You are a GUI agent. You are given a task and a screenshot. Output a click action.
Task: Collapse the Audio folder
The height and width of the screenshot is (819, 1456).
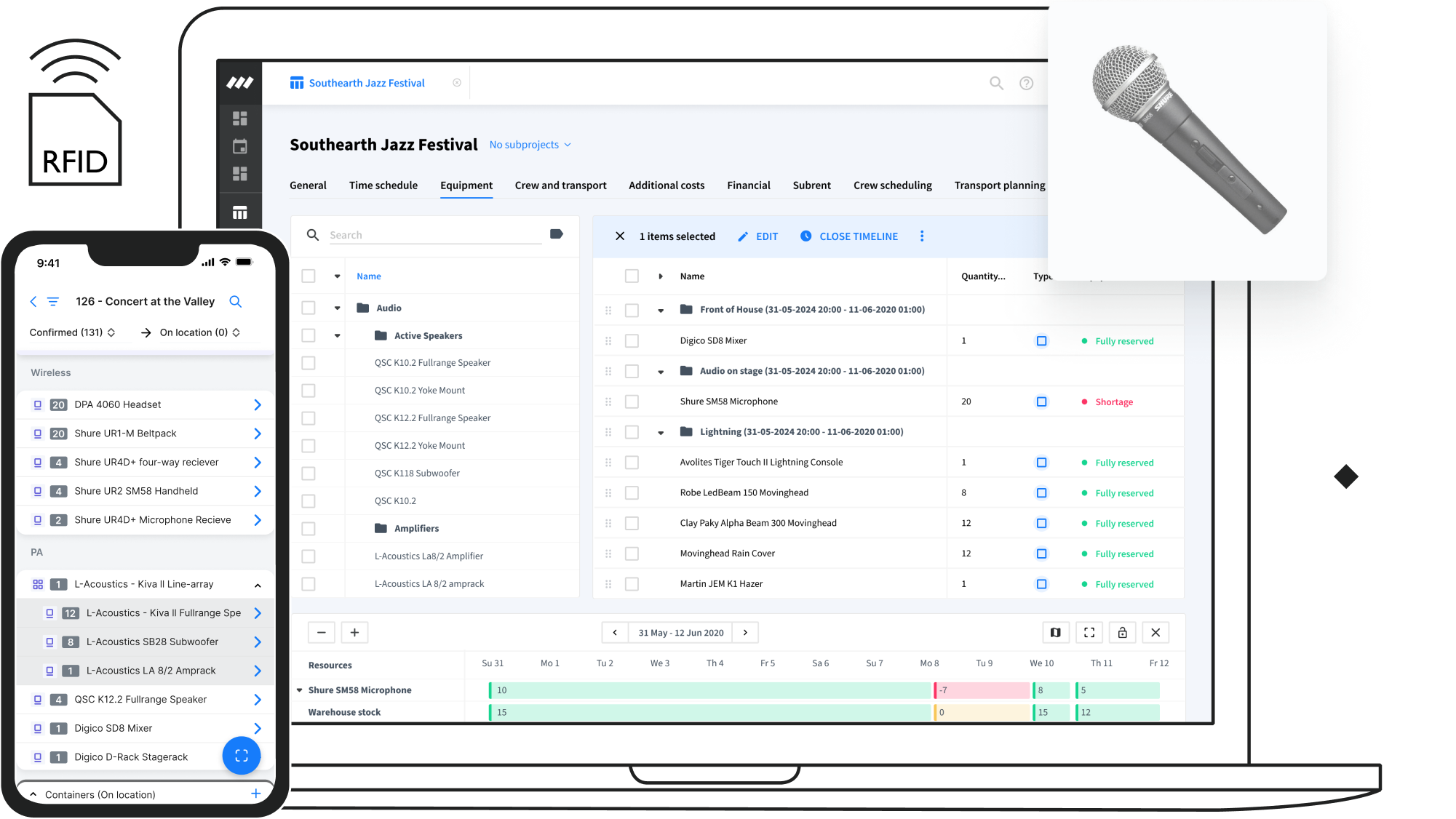point(337,308)
